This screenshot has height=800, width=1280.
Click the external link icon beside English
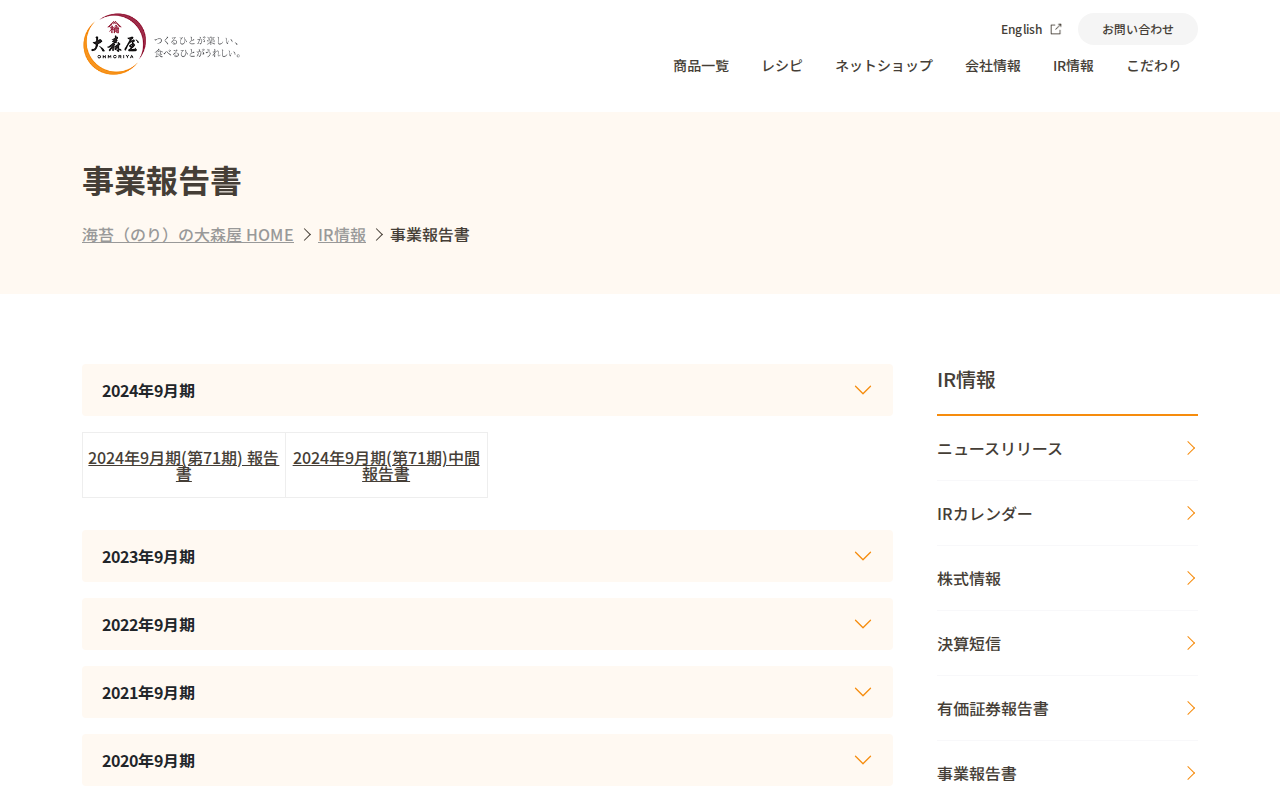click(1056, 29)
